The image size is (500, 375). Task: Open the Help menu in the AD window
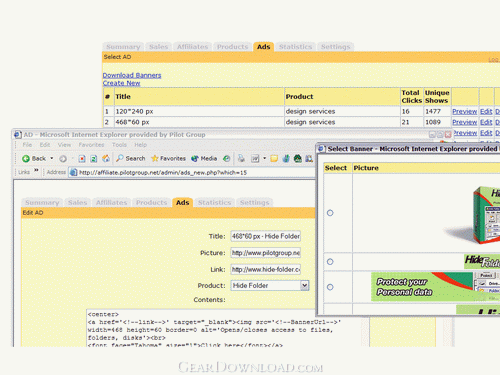(x=140, y=145)
